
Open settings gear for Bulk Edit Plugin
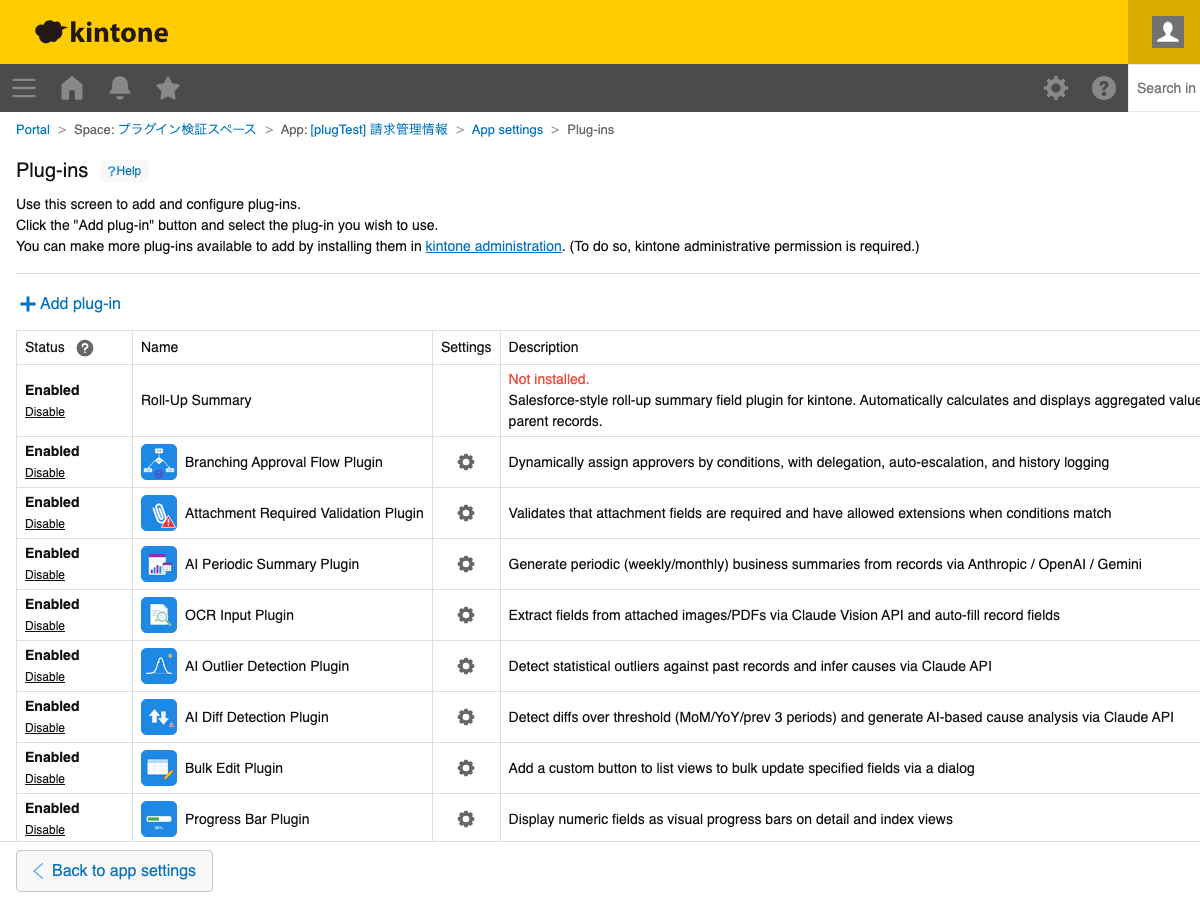466,768
